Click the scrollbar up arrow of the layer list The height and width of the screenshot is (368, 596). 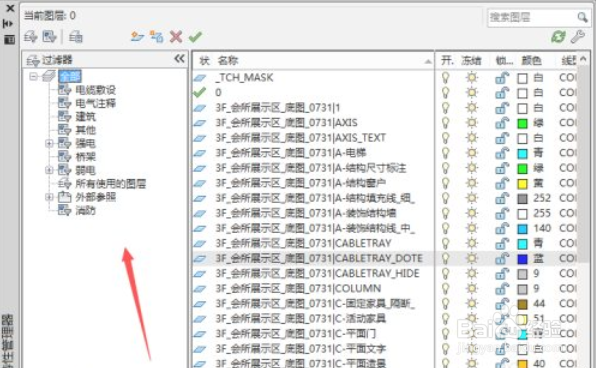point(583,59)
